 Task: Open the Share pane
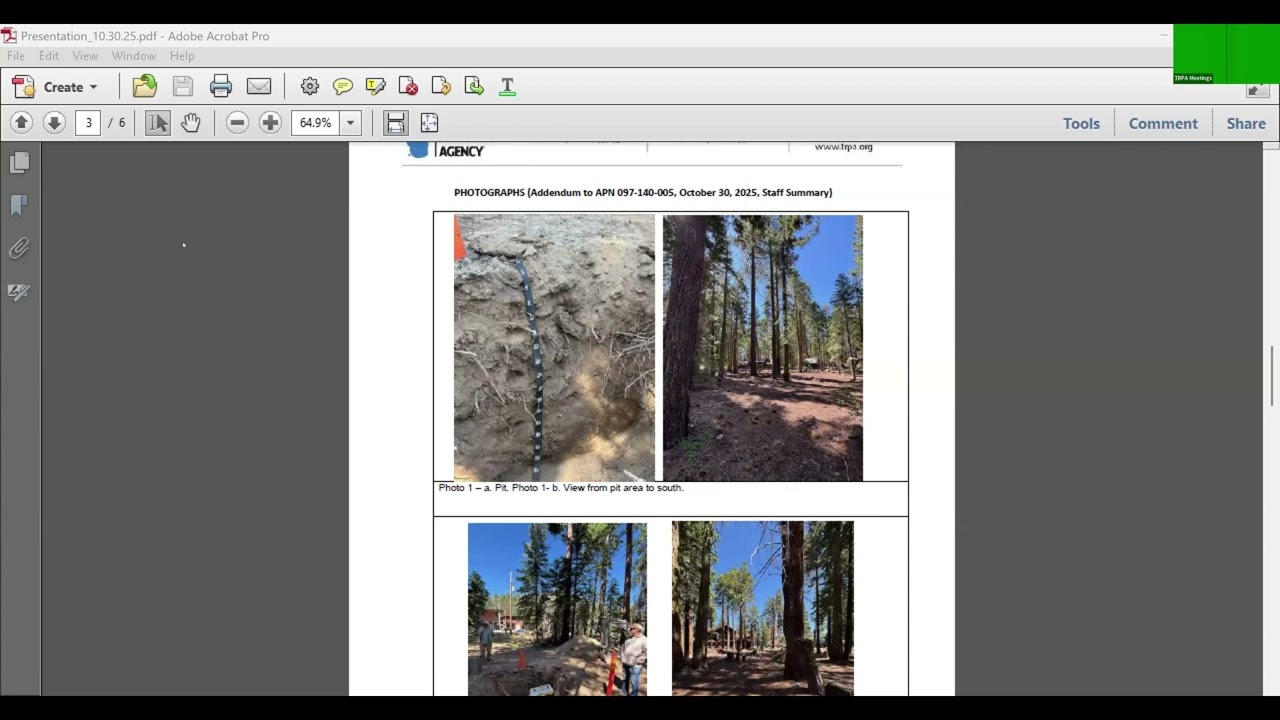[1246, 123]
